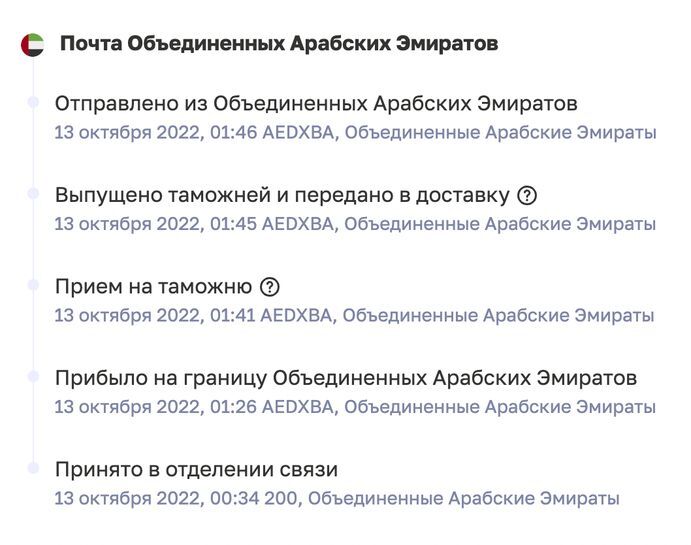The height and width of the screenshot is (545, 691).
Task: Click the timestamp line showing 01:41
Action: pyautogui.click(x=355, y=316)
